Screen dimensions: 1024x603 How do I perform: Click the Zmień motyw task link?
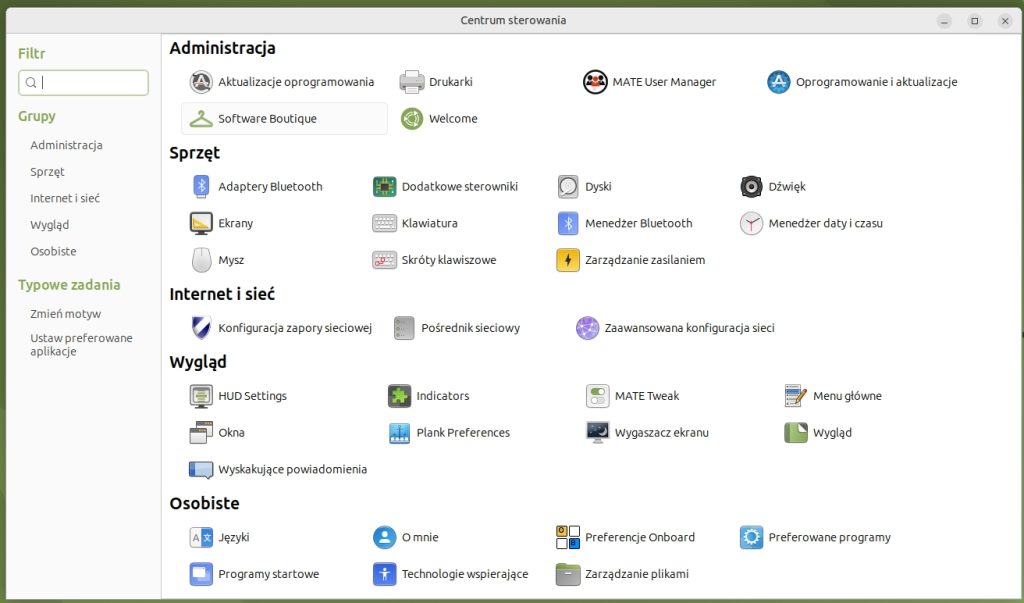(x=65, y=314)
